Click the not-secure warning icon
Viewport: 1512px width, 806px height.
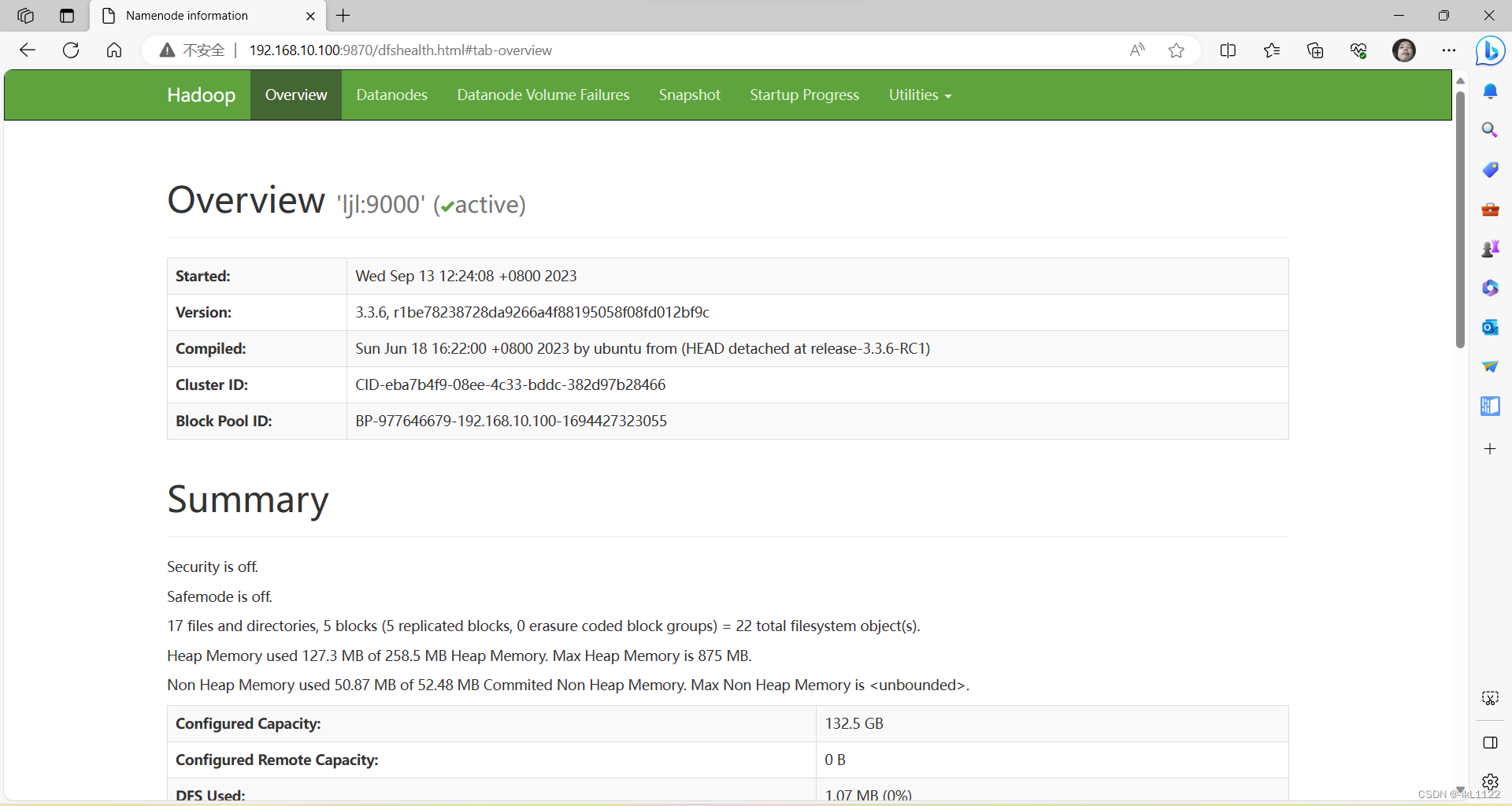(167, 50)
